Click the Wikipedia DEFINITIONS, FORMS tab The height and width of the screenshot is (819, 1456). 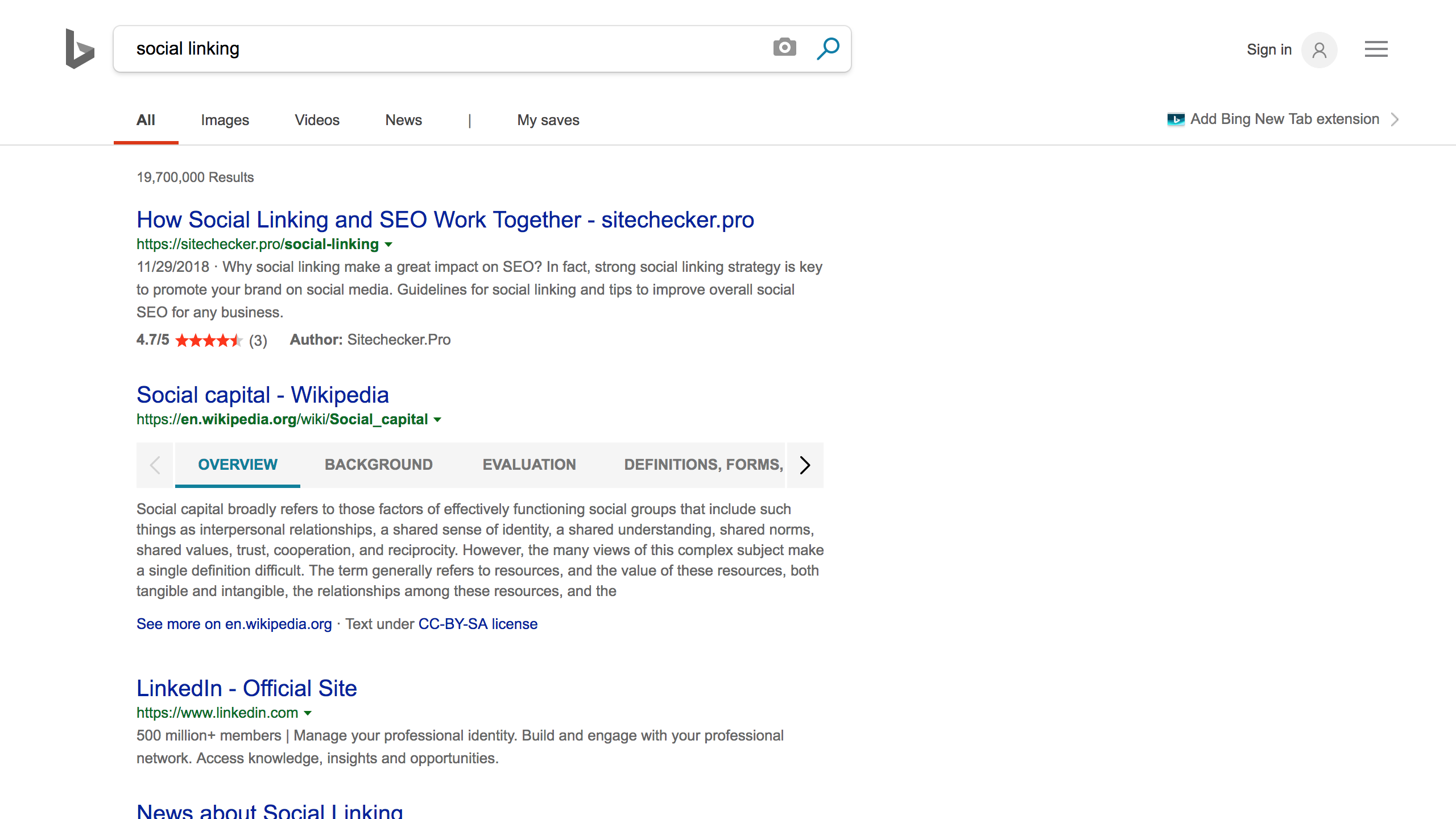703,465
